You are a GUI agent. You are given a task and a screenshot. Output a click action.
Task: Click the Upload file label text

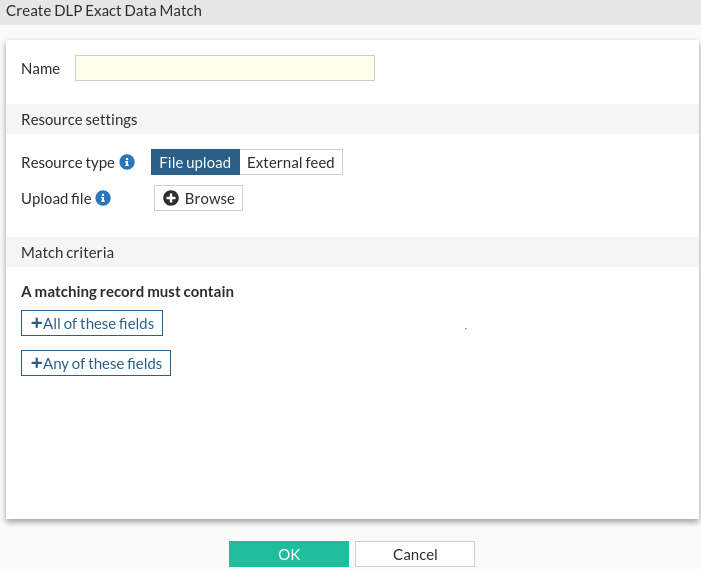[56, 198]
